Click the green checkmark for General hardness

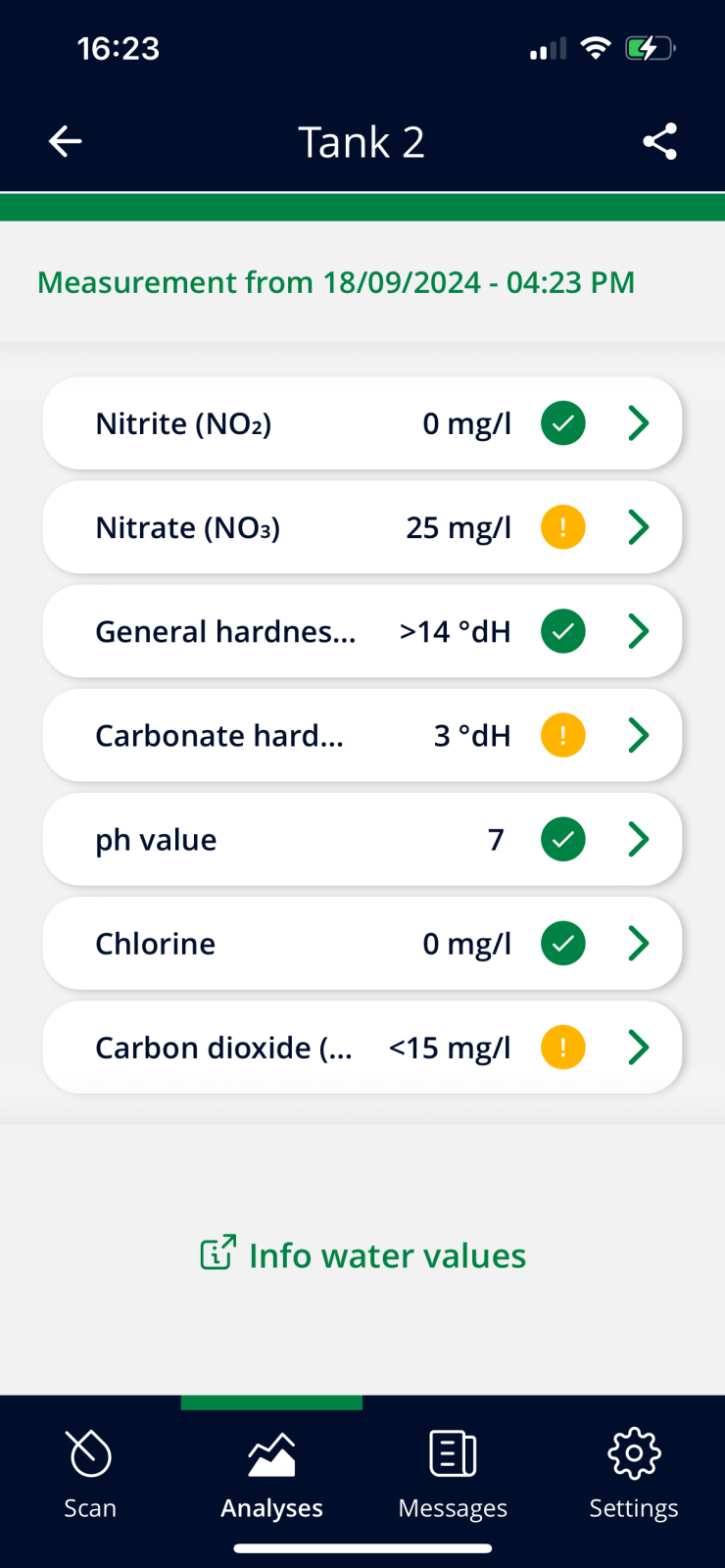coord(563,631)
